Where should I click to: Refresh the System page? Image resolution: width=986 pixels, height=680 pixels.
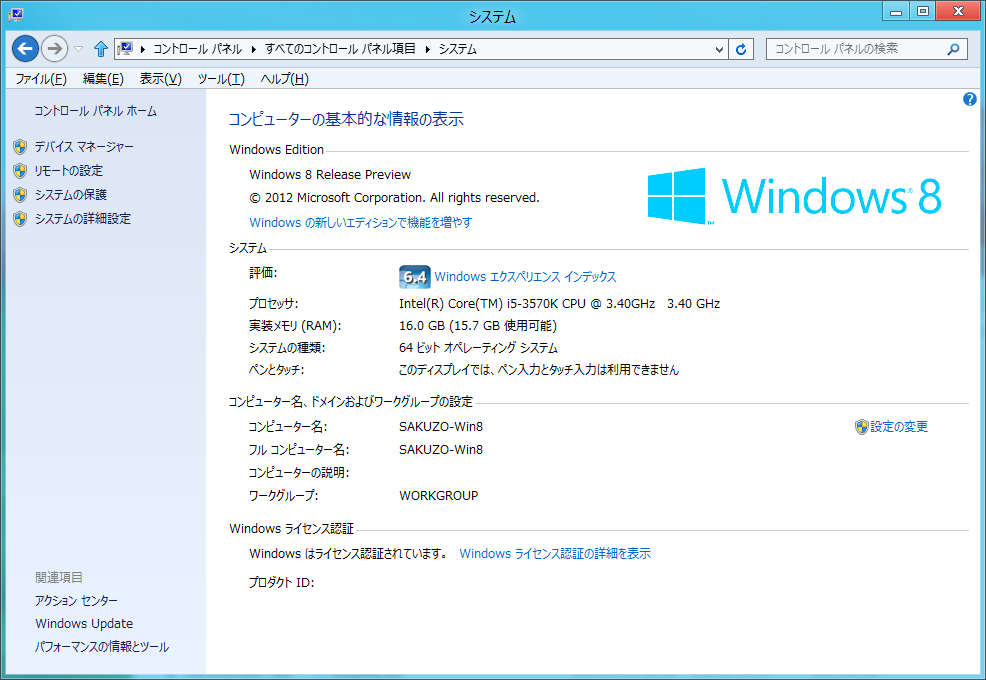click(x=741, y=49)
